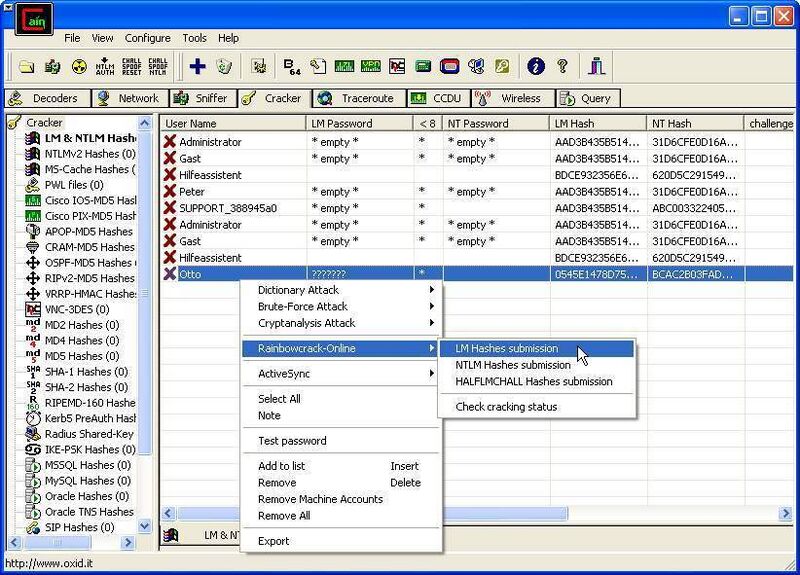The width and height of the screenshot is (800, 575).
Task: Sort by the User Name column header
Action: click(x=233, y=123)
